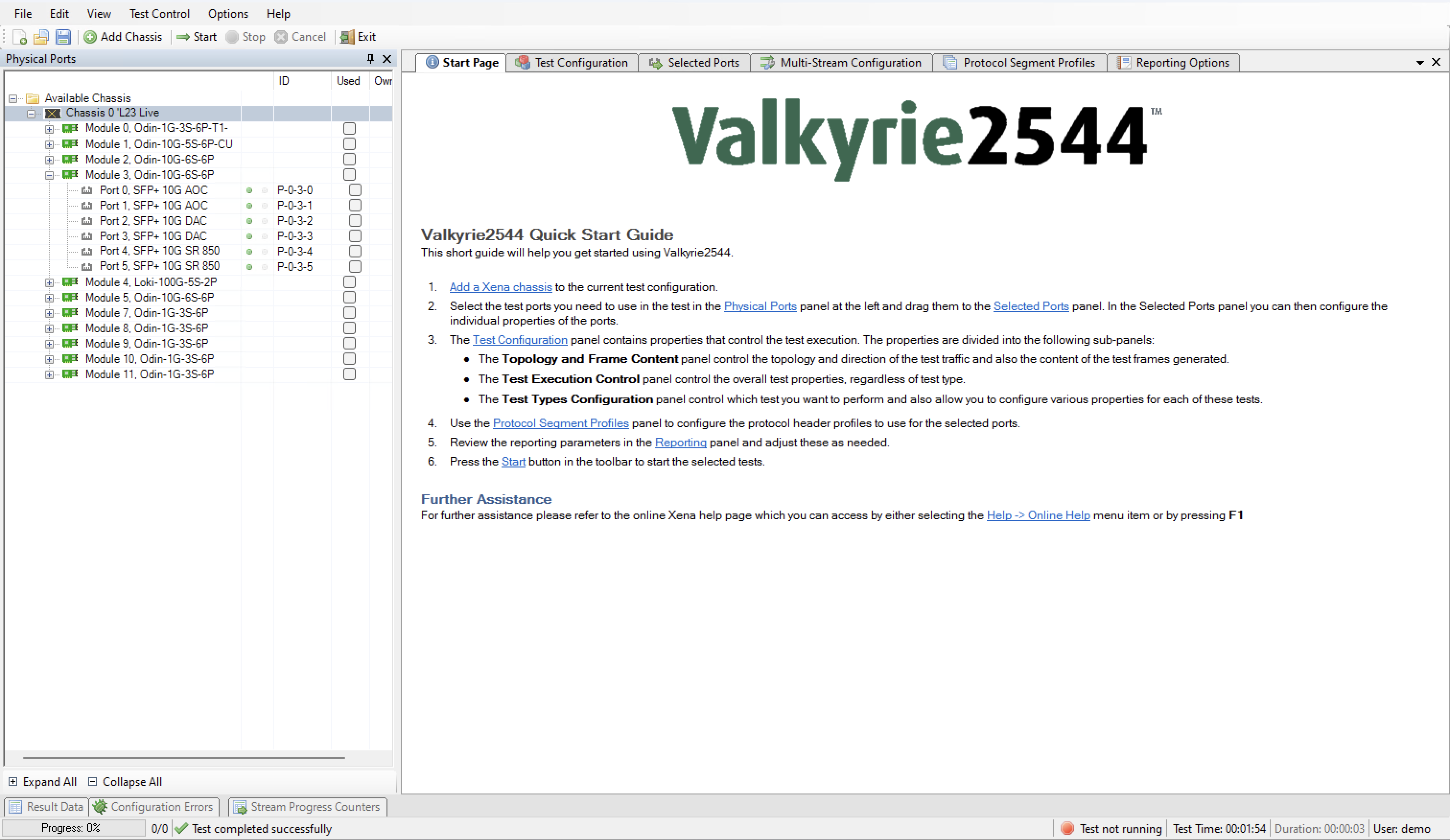
Task: Open the File menu
Action: [23, 13]
